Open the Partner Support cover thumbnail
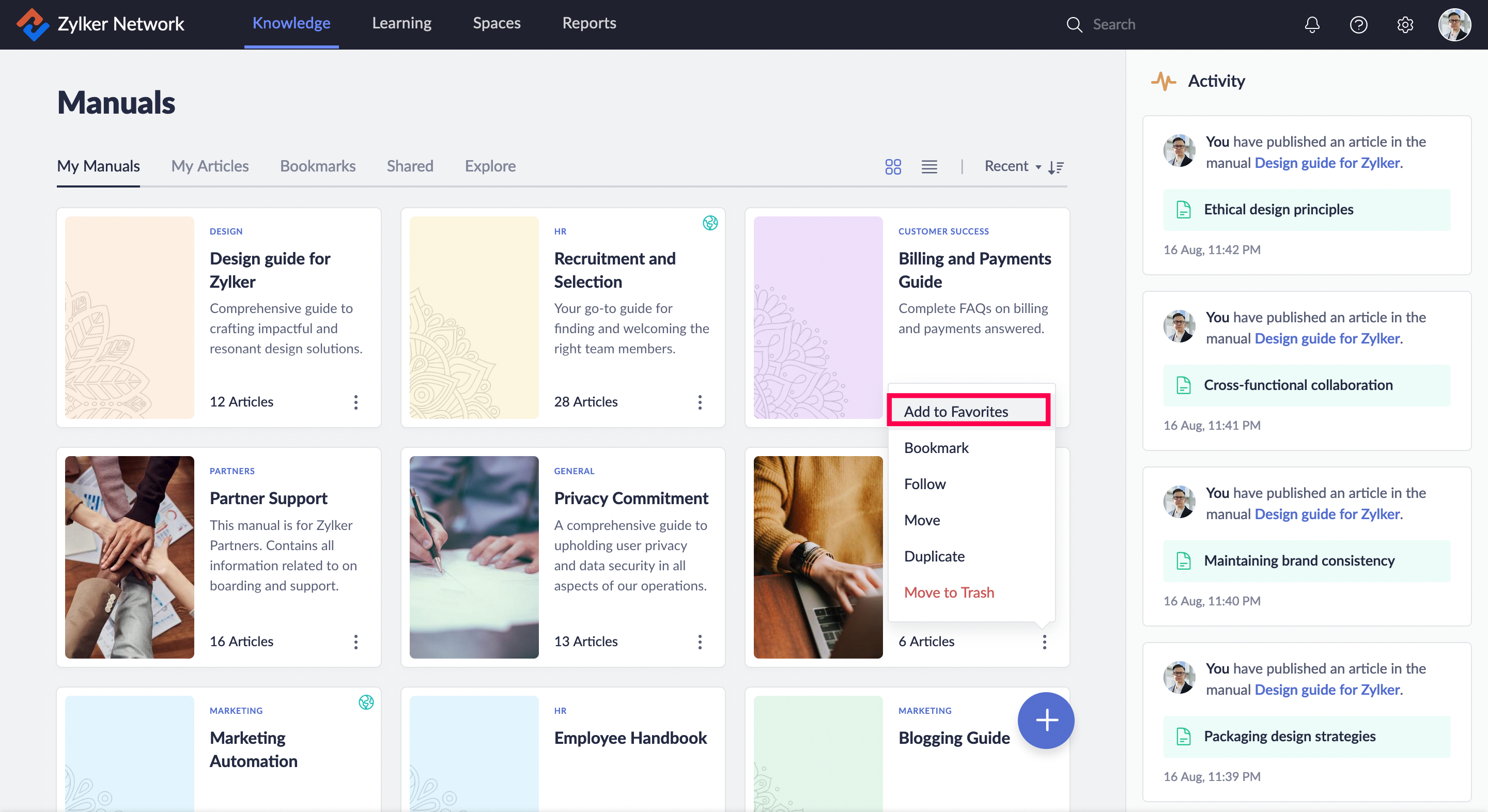This screenshot has height=812, width=1488. [129, 557]
